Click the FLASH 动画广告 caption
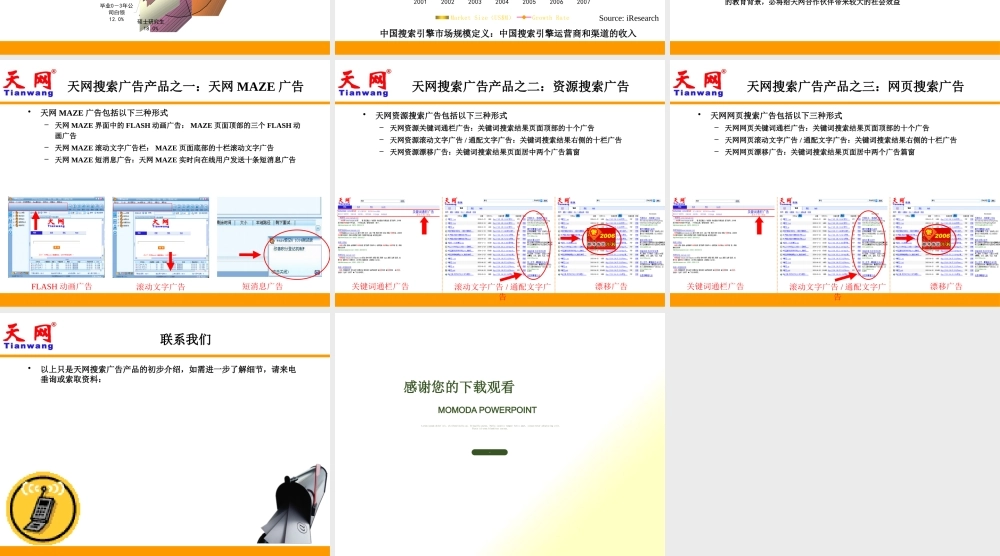1000x556 pixels. [x=61, y=287]
